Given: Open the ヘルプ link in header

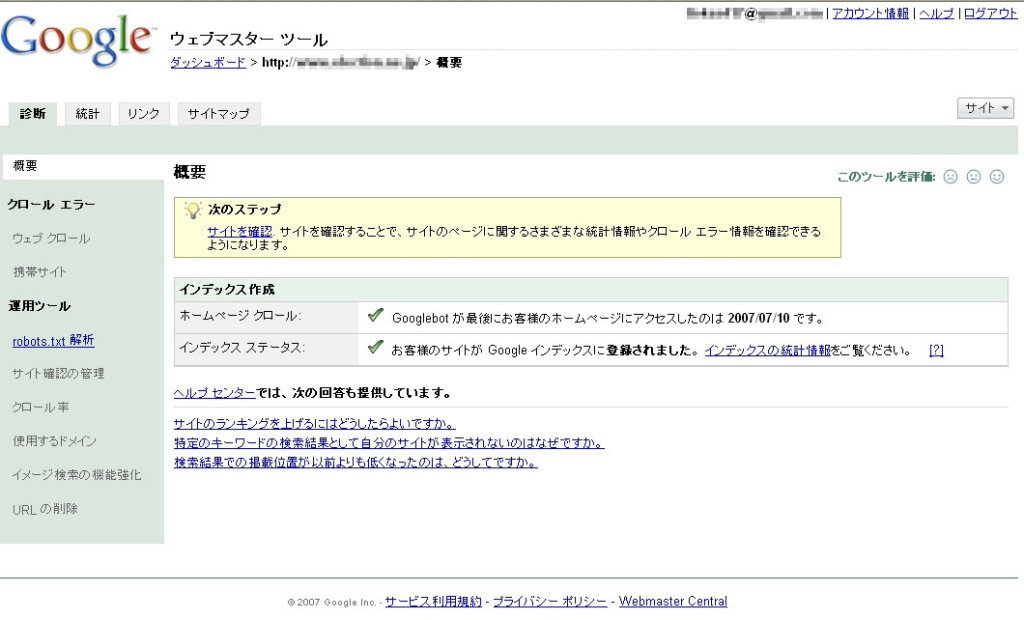Looking at the screenshot, I should coord(936,14).
